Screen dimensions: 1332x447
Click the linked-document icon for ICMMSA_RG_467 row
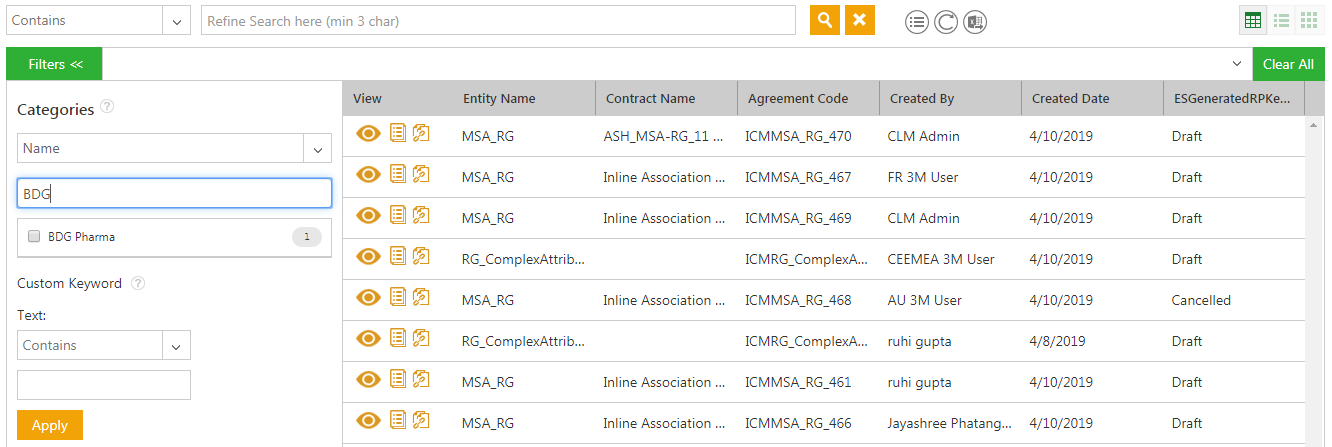pyautogui.click(x=421, y=175)
